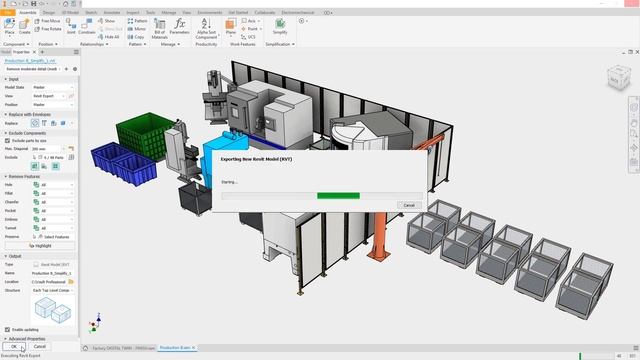The image size is (640, 360).
Task: Open the Sketch ribbon tab
Action: (91, 13)
